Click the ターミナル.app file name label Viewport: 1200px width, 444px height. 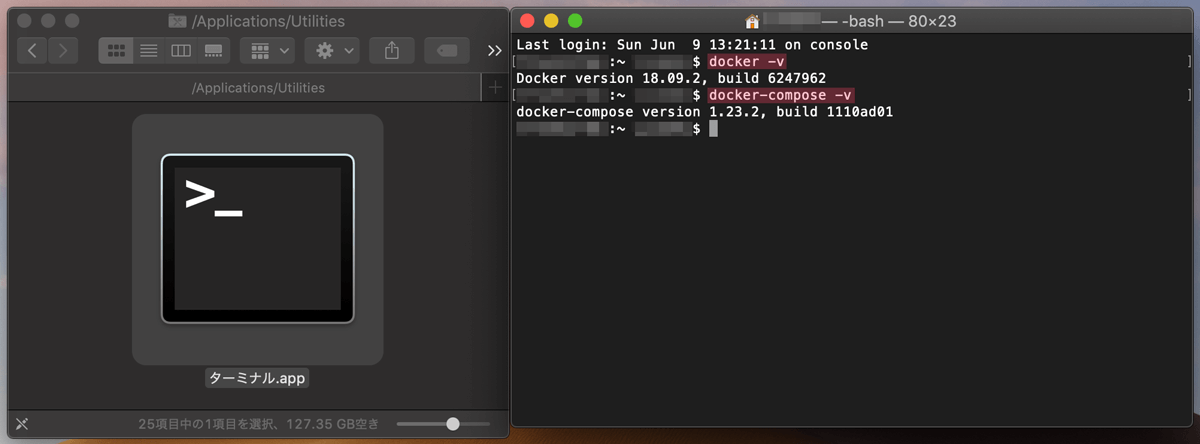pos(258,379)
